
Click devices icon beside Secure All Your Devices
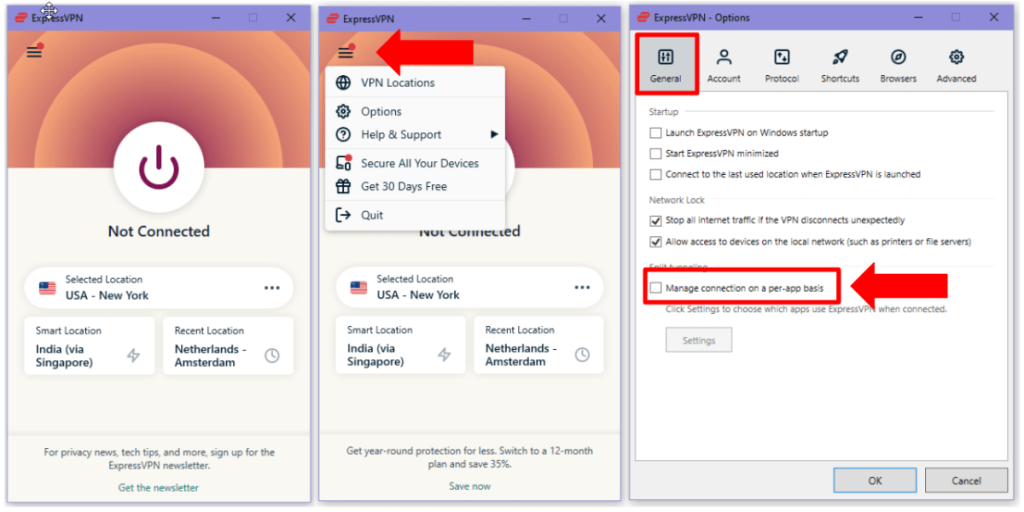343,163
